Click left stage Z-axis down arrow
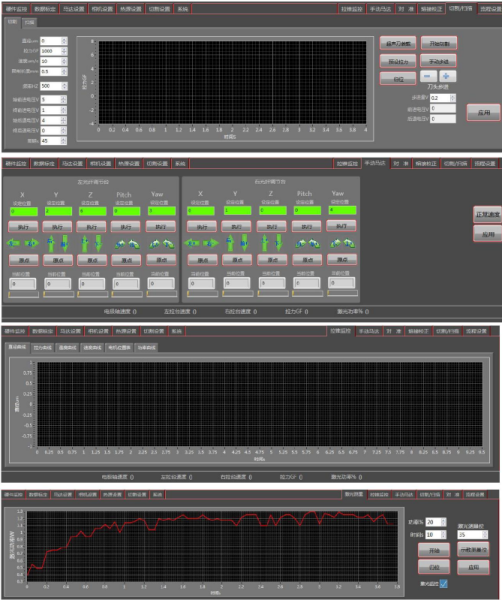502x600 pixels. tap(99, 243)
